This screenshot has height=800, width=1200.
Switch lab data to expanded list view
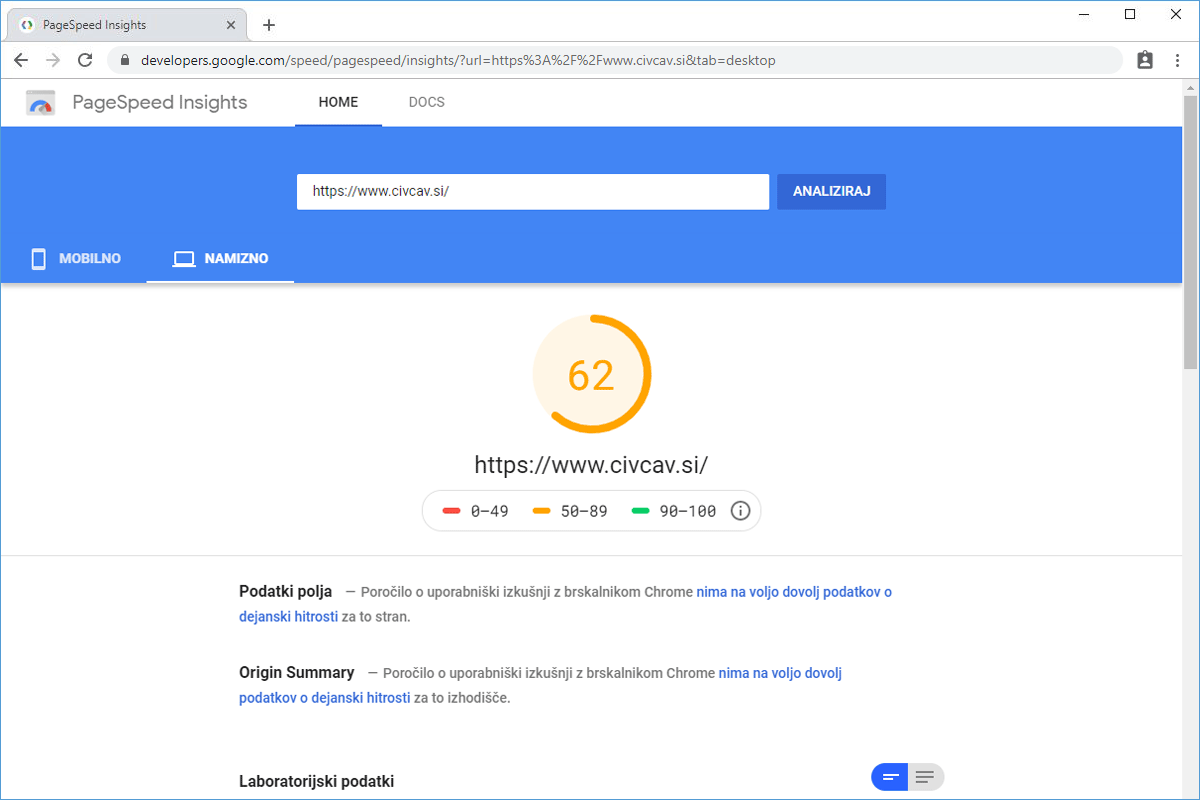coord(926,777)
